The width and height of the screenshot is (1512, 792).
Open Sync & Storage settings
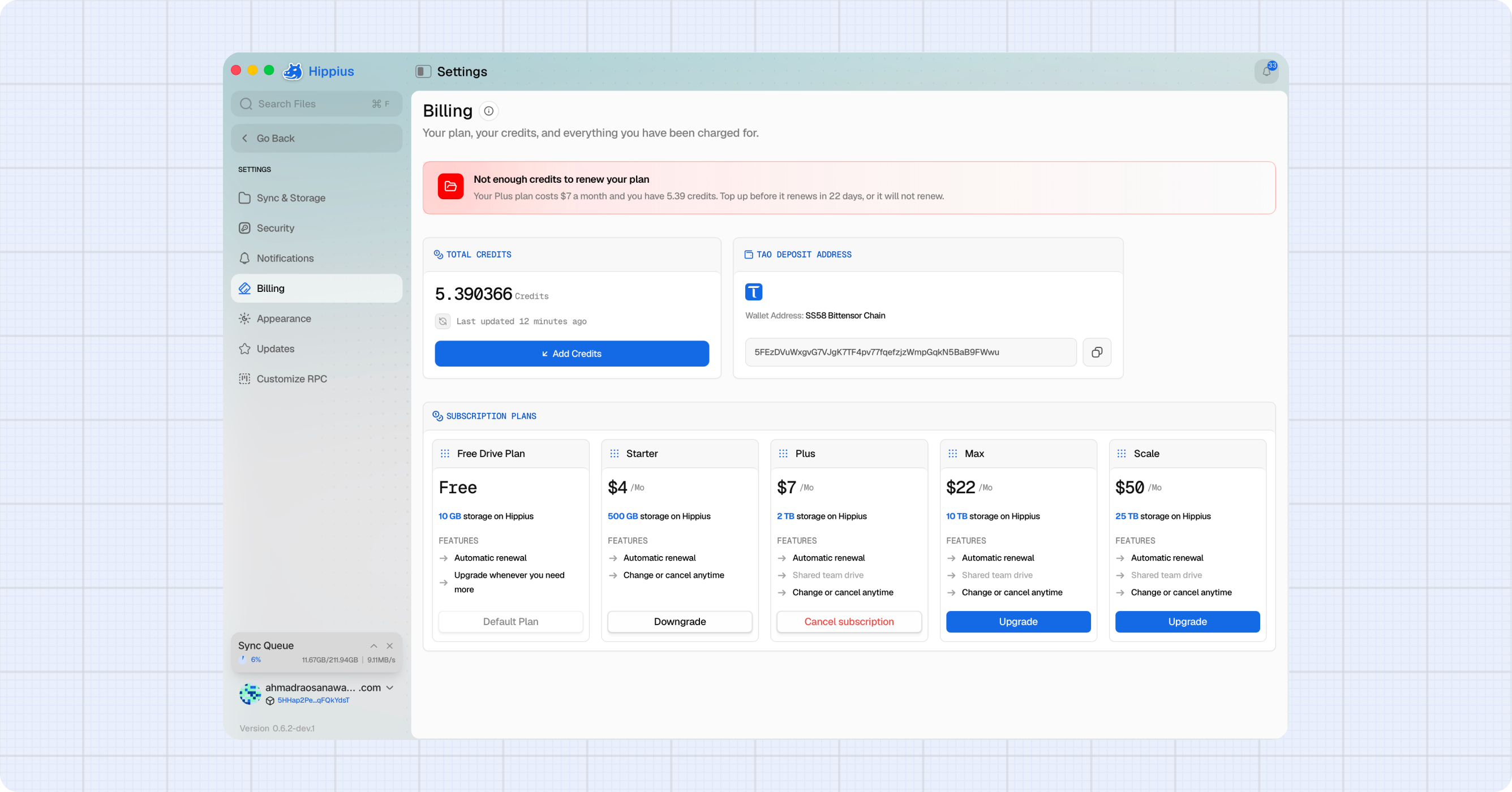(x=316, y=197)
